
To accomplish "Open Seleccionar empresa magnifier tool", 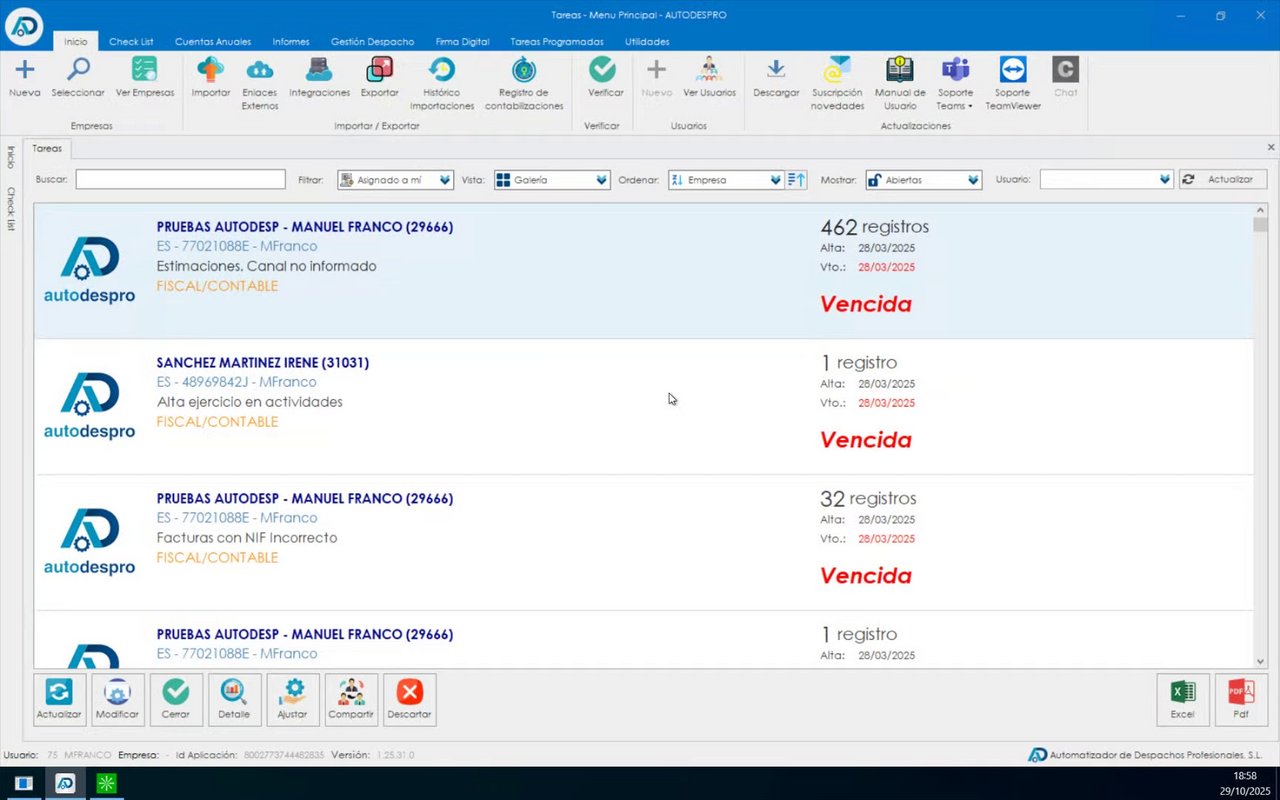I will point(78,78).
